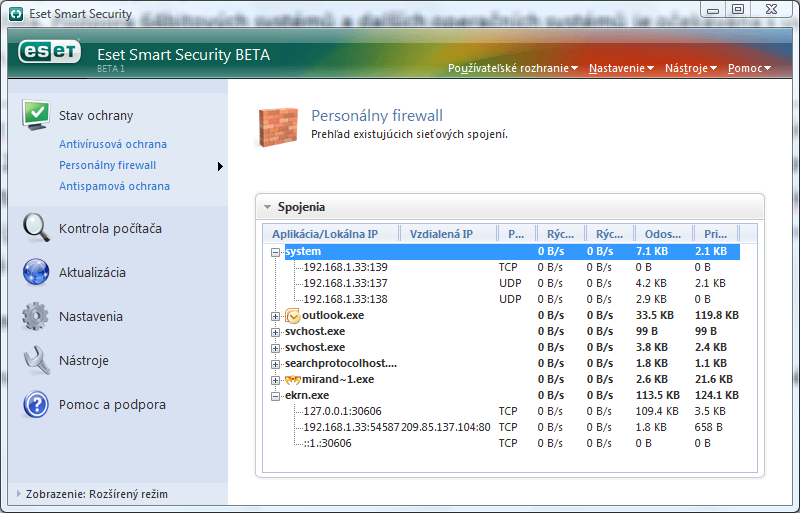Open the Nástroje top menu
The image size is (800, 513).
pos(690,68)
